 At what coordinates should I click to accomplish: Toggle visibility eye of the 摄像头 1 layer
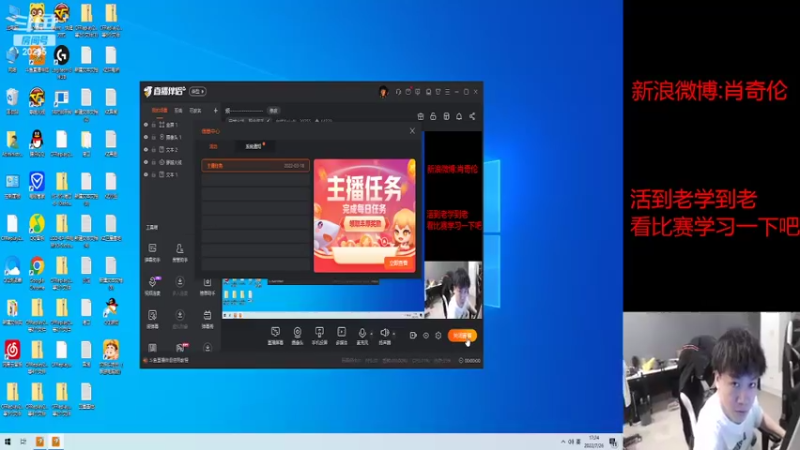point(146,137)
